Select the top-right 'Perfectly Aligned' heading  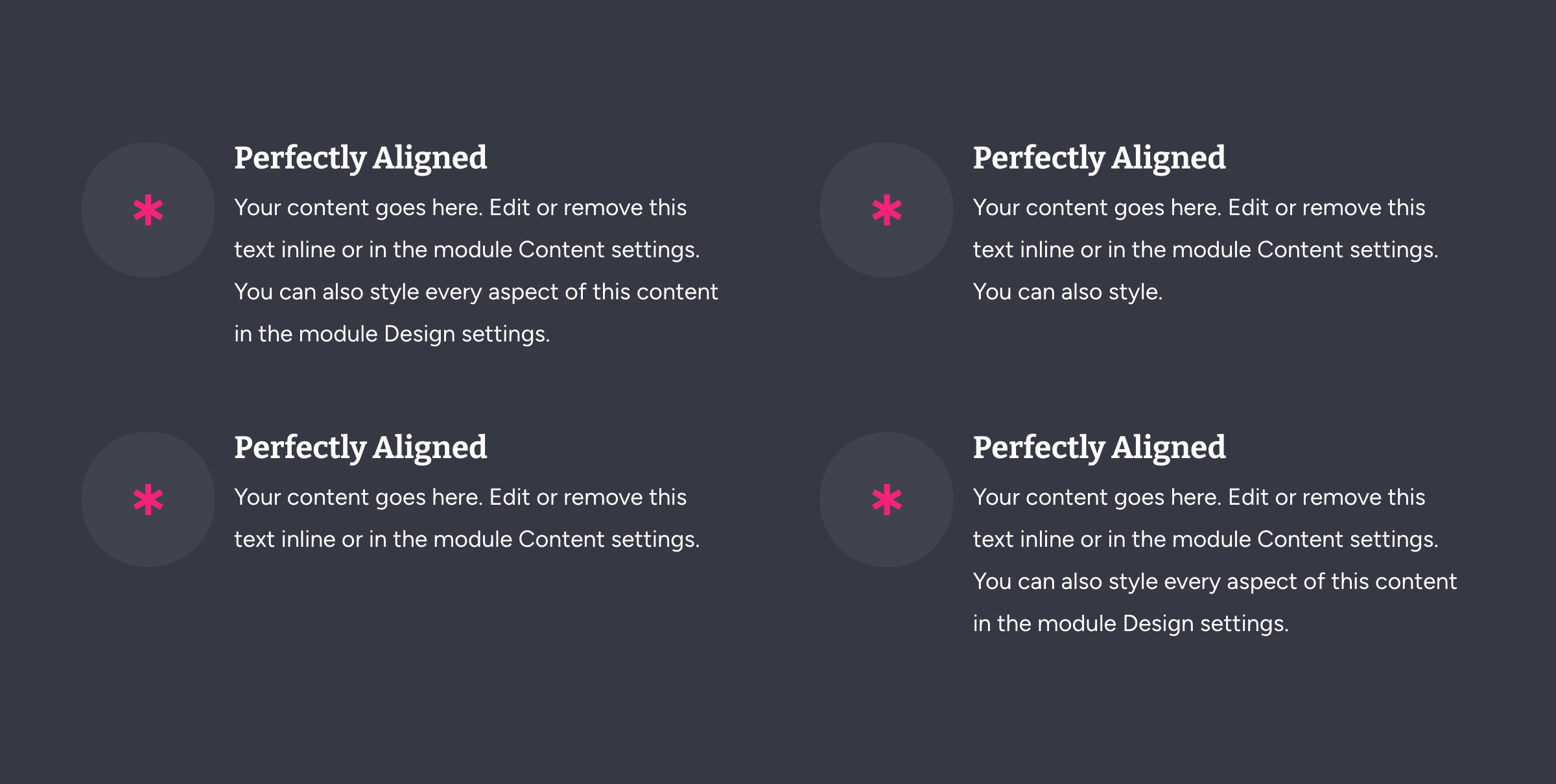pos(1100,158)
